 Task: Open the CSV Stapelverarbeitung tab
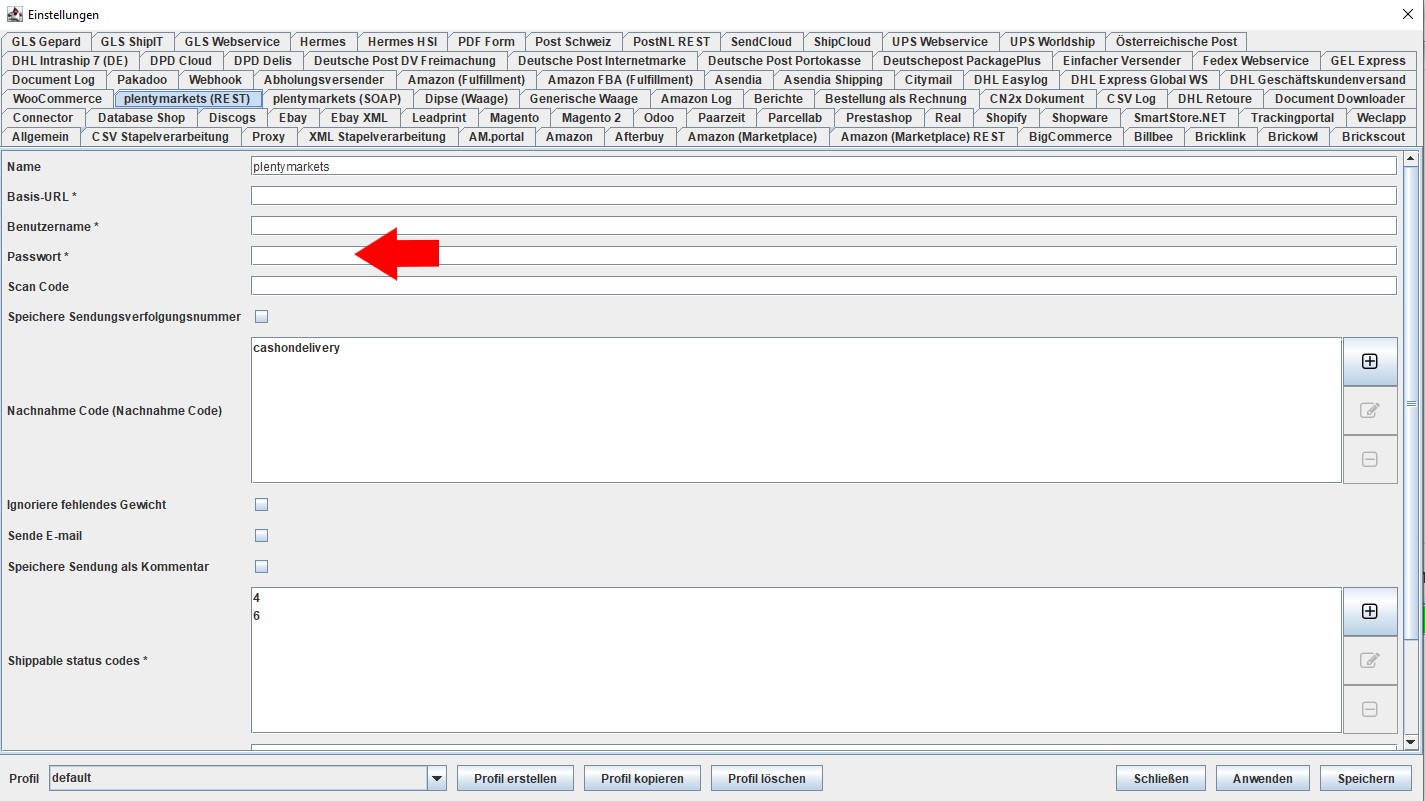(160, 137)
